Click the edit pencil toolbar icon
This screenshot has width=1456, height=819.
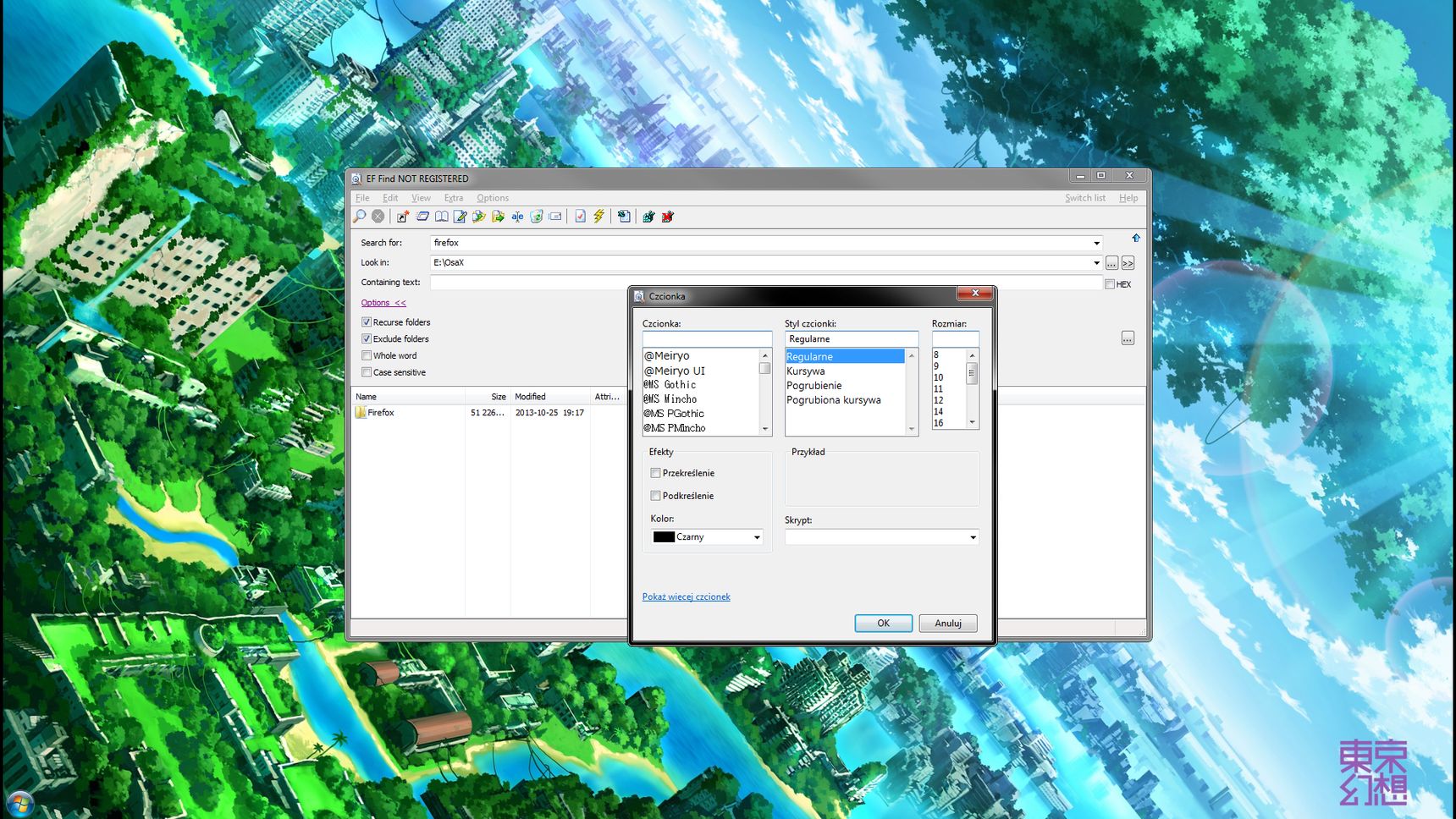[460, 217]
